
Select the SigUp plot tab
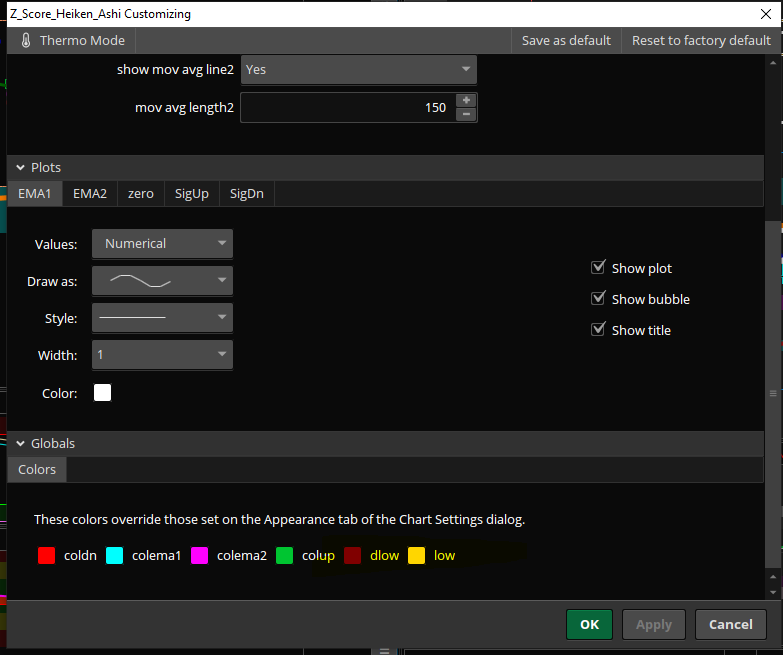[191, 194]
